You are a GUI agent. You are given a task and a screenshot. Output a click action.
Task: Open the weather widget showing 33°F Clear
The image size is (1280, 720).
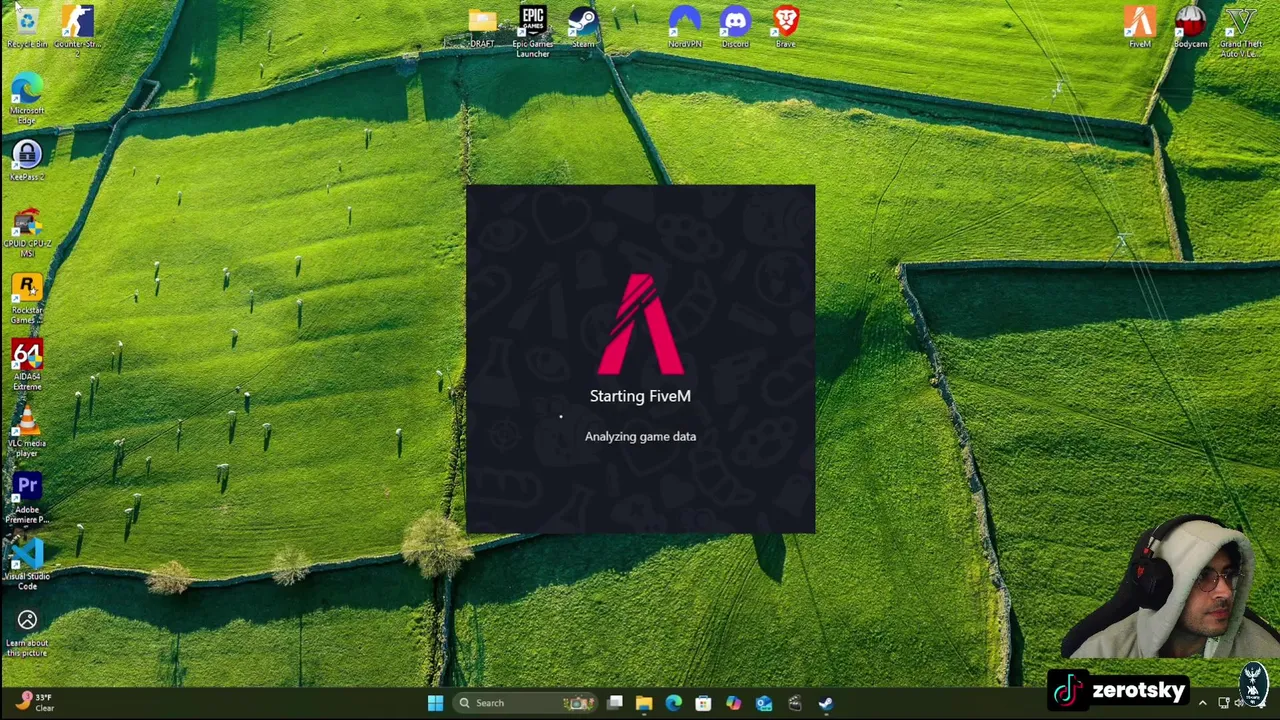(x=34, y=702)
